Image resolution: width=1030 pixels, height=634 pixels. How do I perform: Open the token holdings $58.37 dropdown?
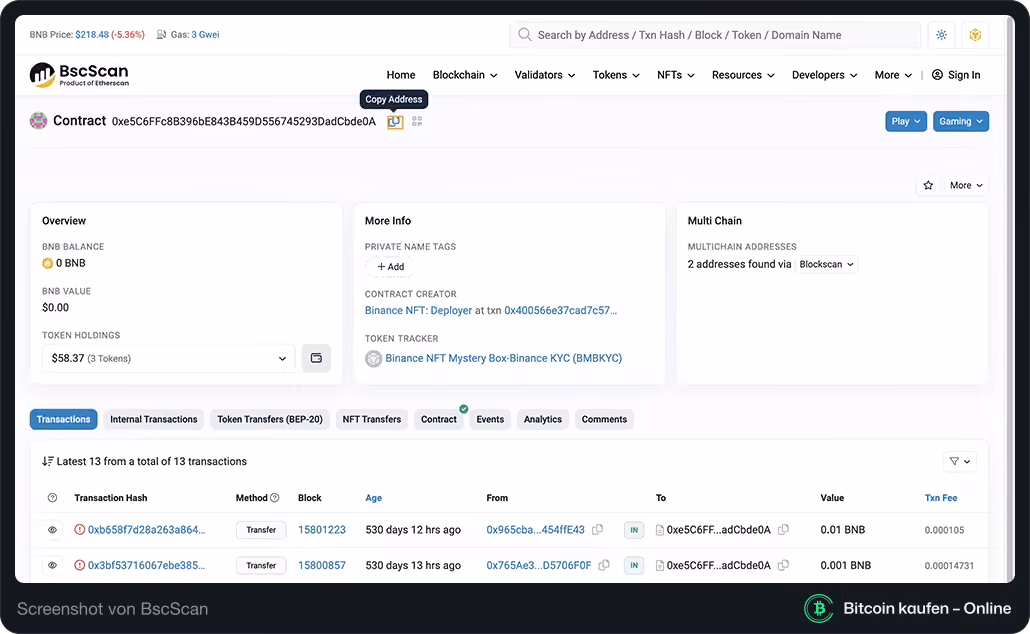pyautogui.click(x=168, y=358)
